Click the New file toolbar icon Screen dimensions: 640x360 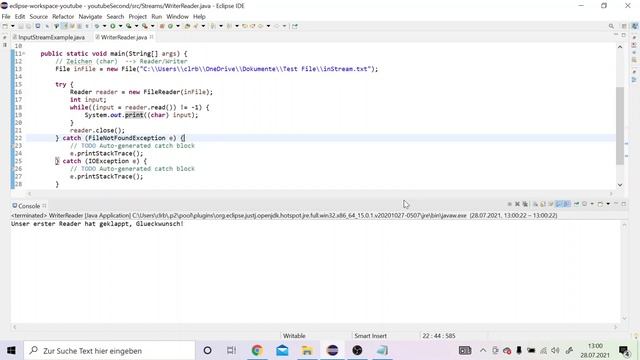point(4,26)
